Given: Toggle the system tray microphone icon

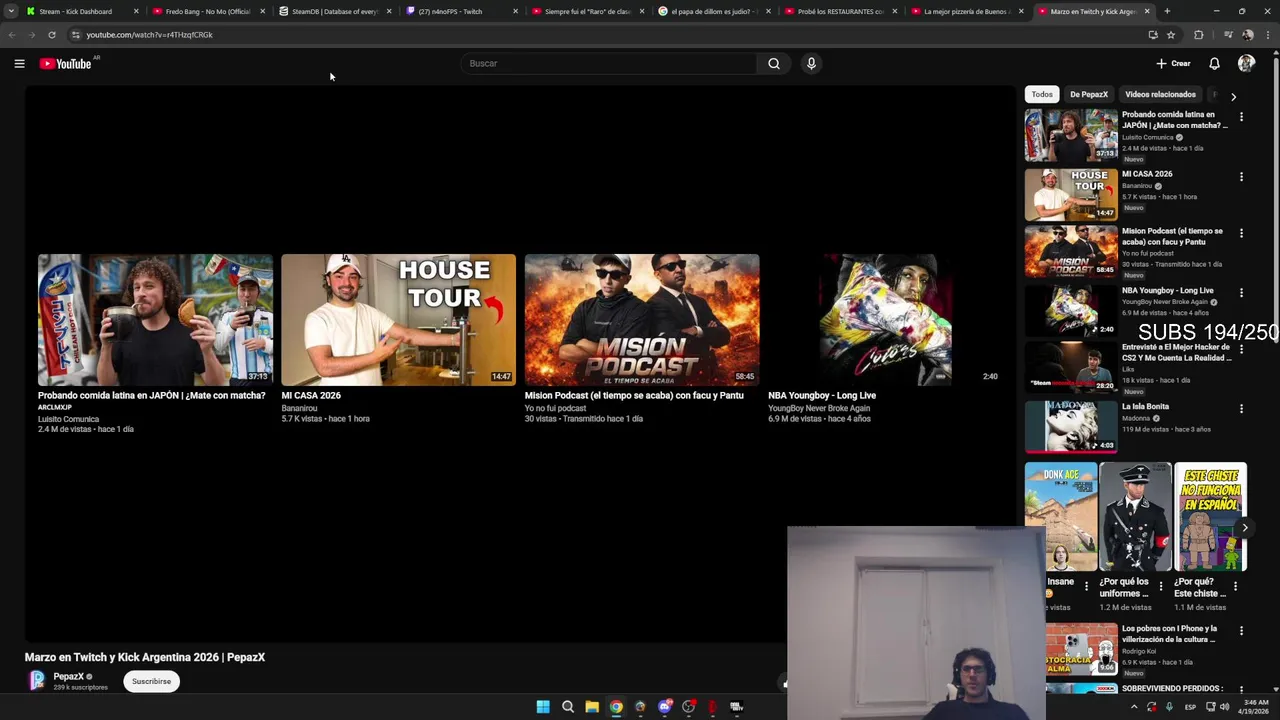Looking at the screenshot, I should click(x=1169, y=707).
